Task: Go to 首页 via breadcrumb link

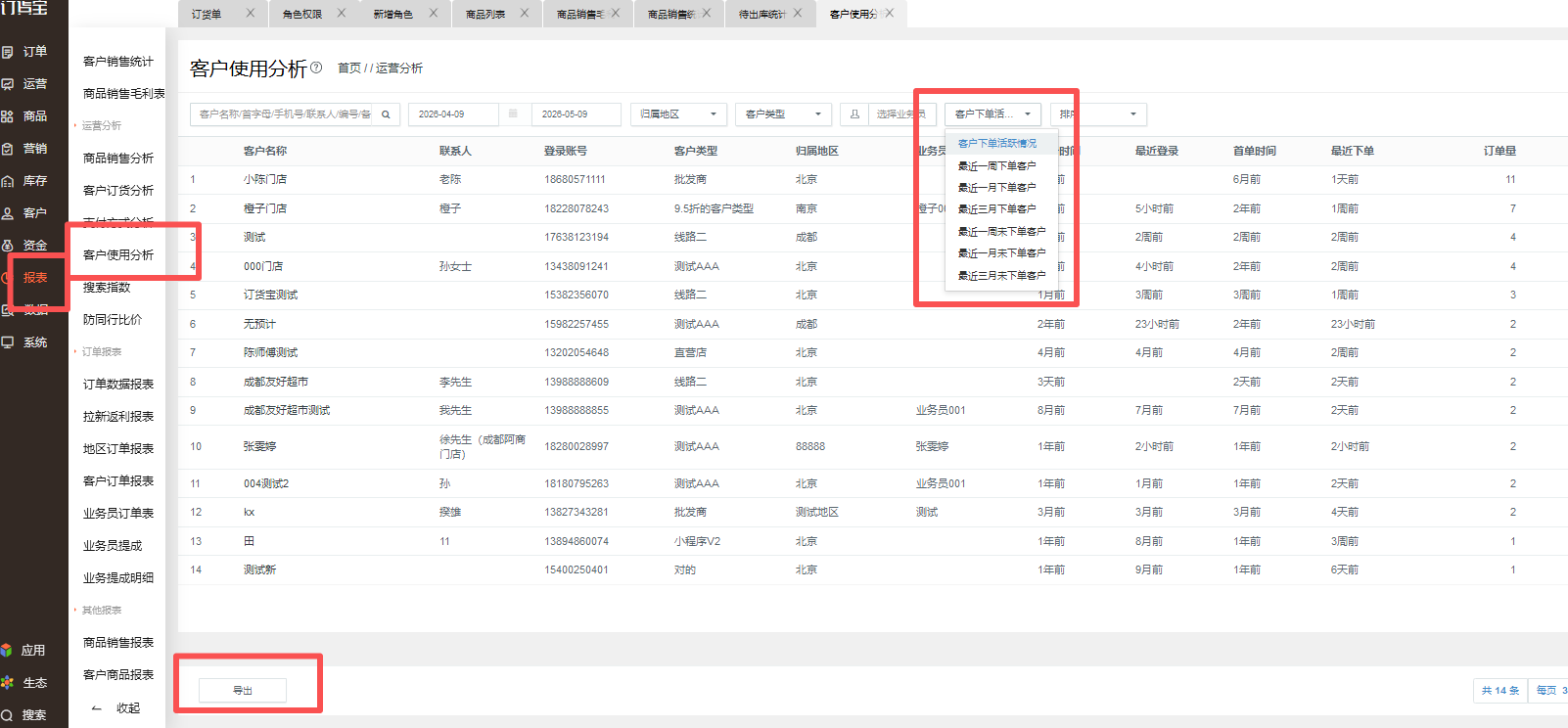Action: (349, 68)
